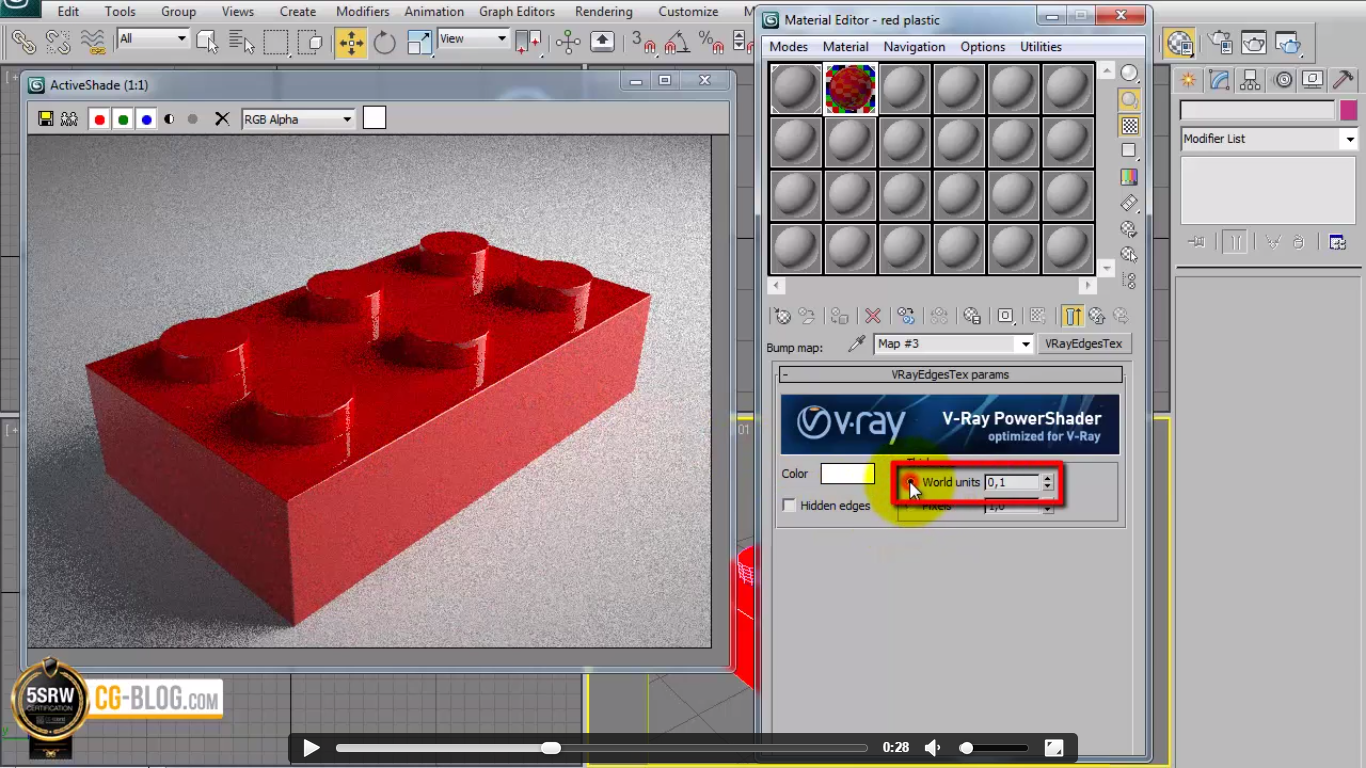Enable the Hidden edges checkbox

(789, 506)
